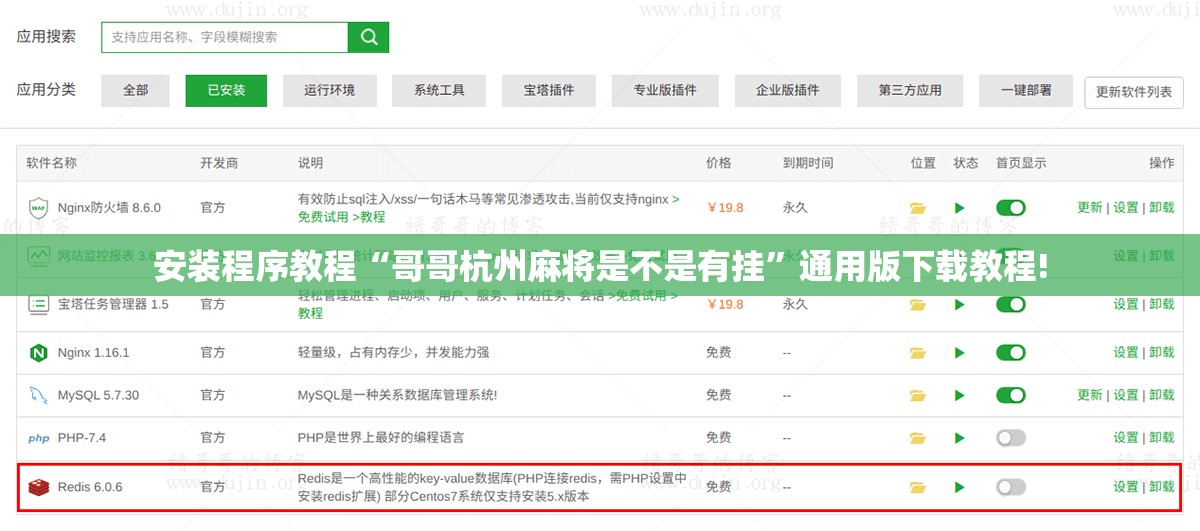Enable homepage display for Redis 6.0.6
Screen dimensions: 1200x531
click(1011, 487)
